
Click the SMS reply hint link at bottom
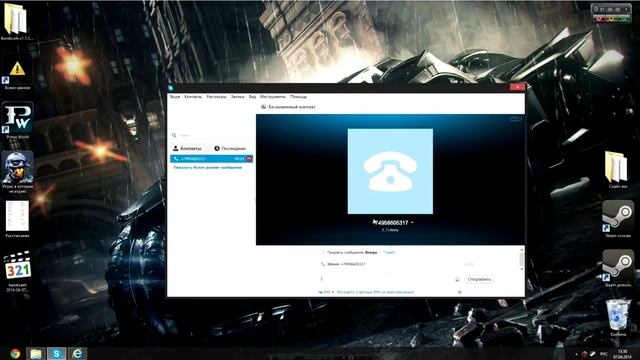pyautogui.click(x=375, y=292)
